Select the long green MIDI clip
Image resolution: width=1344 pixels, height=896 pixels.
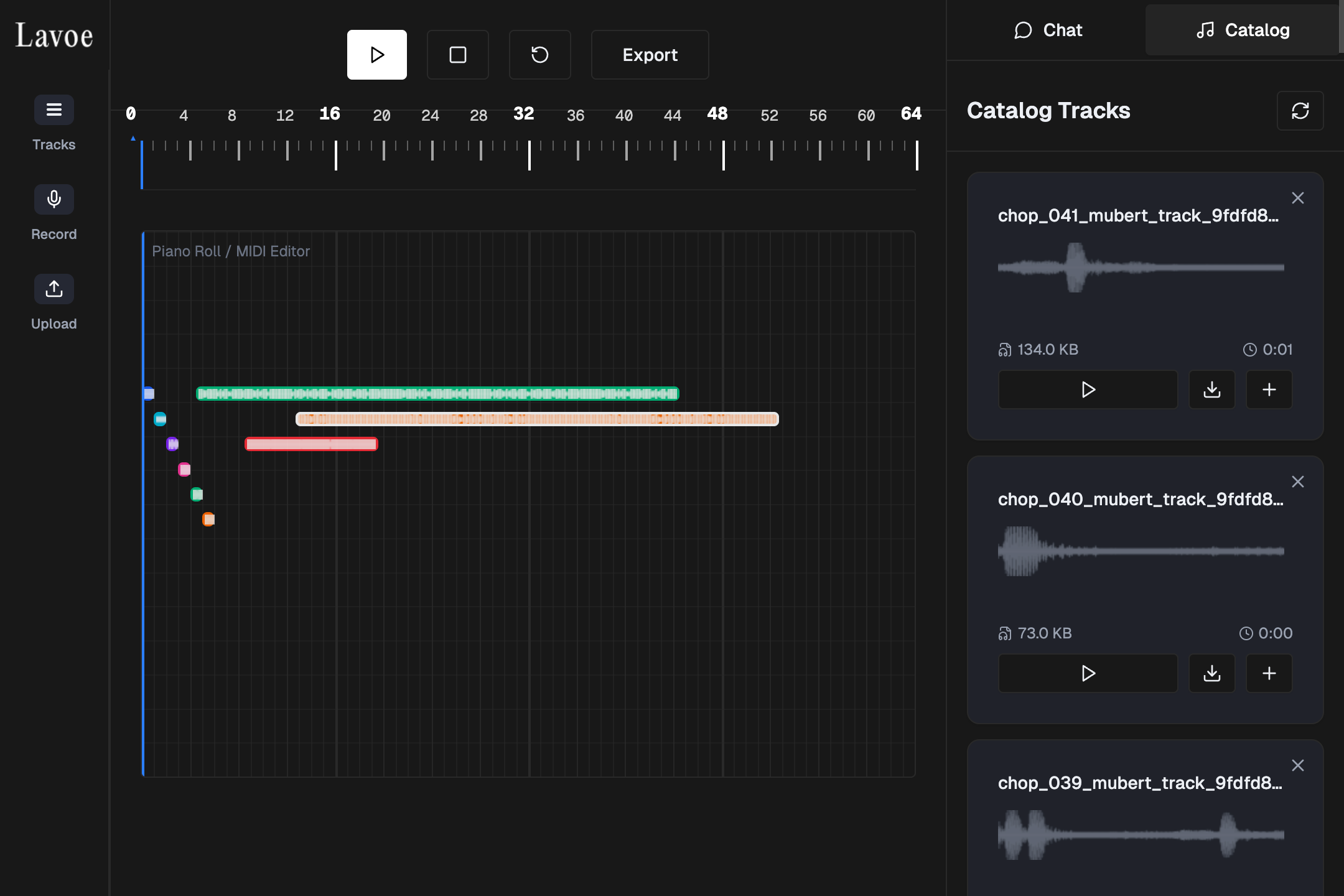[x=437, y=393]
